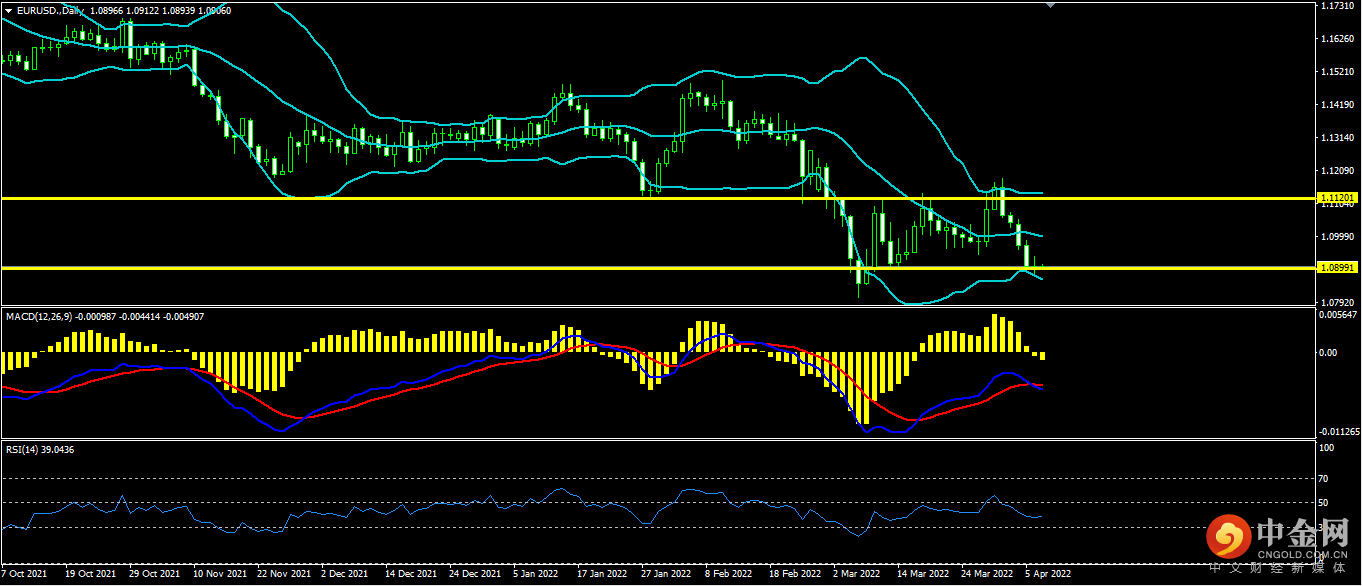This screenshot has height=586, width=1363.
Task: Click the RSI 100 scale label
Action: click(1326, 449)
